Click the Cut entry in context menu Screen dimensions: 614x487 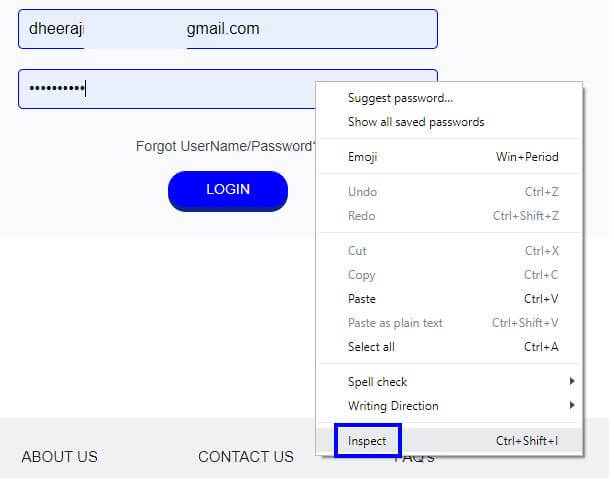[x=449, y=251]
